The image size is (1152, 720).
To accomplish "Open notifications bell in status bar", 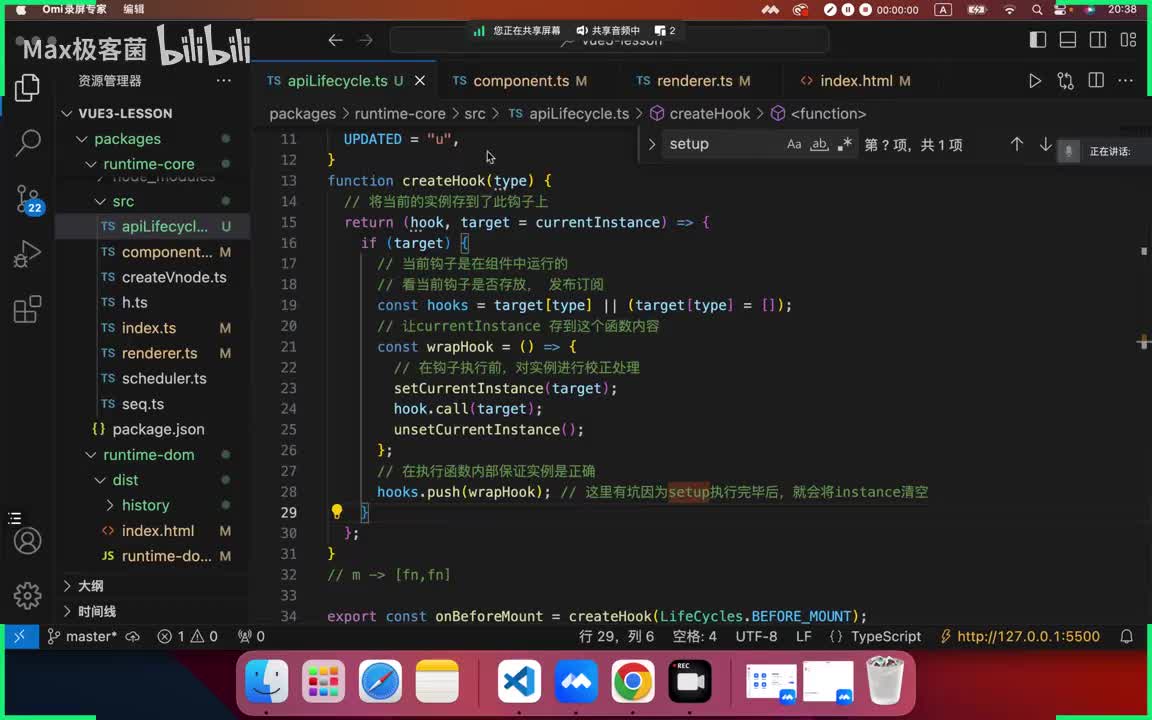I will (x=1126, y=636).
